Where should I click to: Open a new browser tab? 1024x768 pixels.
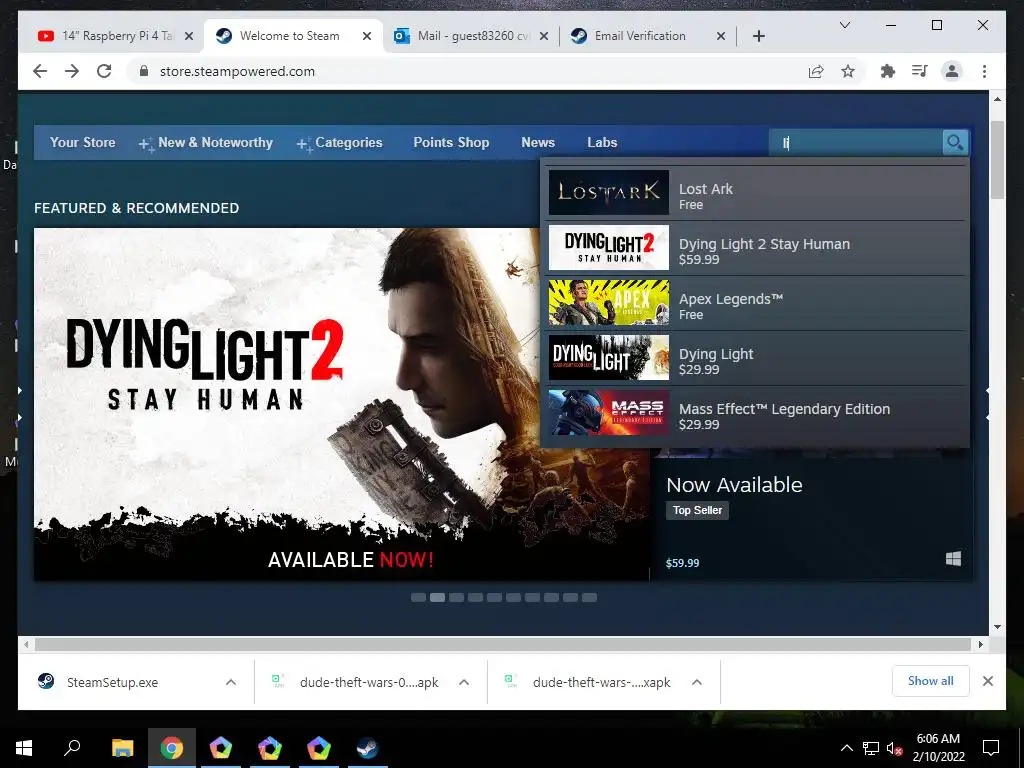point(758,36)
